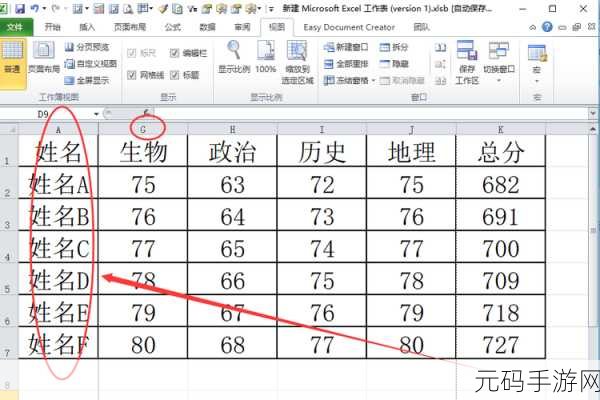
Task: Select column K header
Action: 501,129
